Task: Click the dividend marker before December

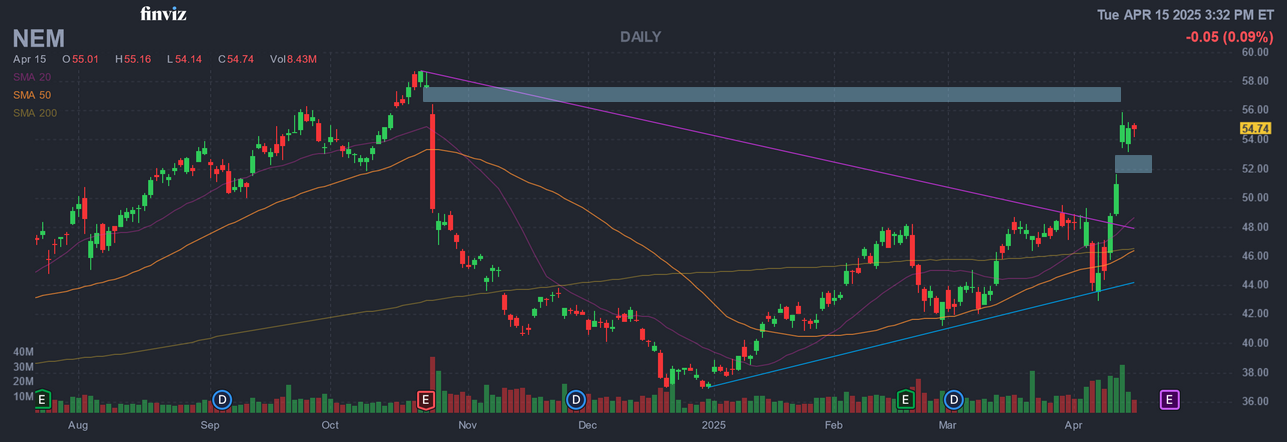Action: (576, 400)
